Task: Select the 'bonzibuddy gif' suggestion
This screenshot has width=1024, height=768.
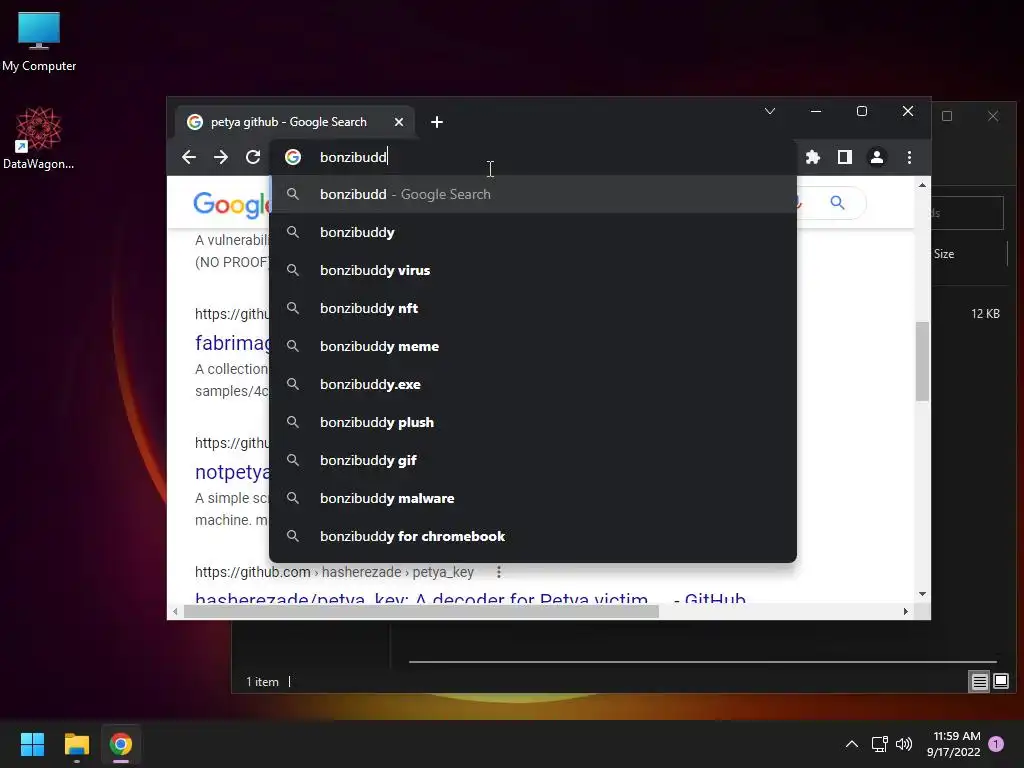Action: (533, 460)
